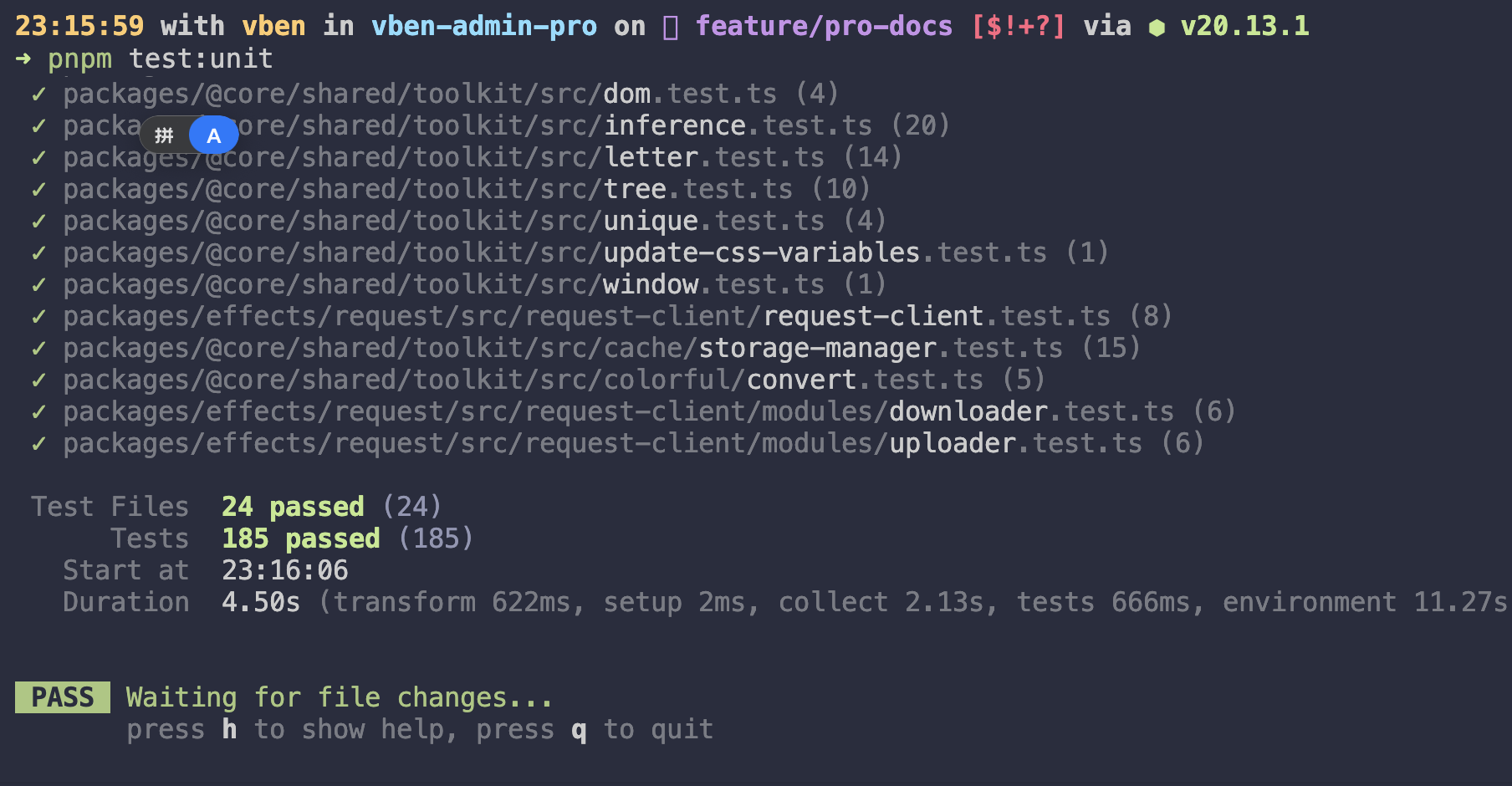Click the green checkmark beside dom.test.ts
The width and height of the screenshot is (1512, 786).
38,94
